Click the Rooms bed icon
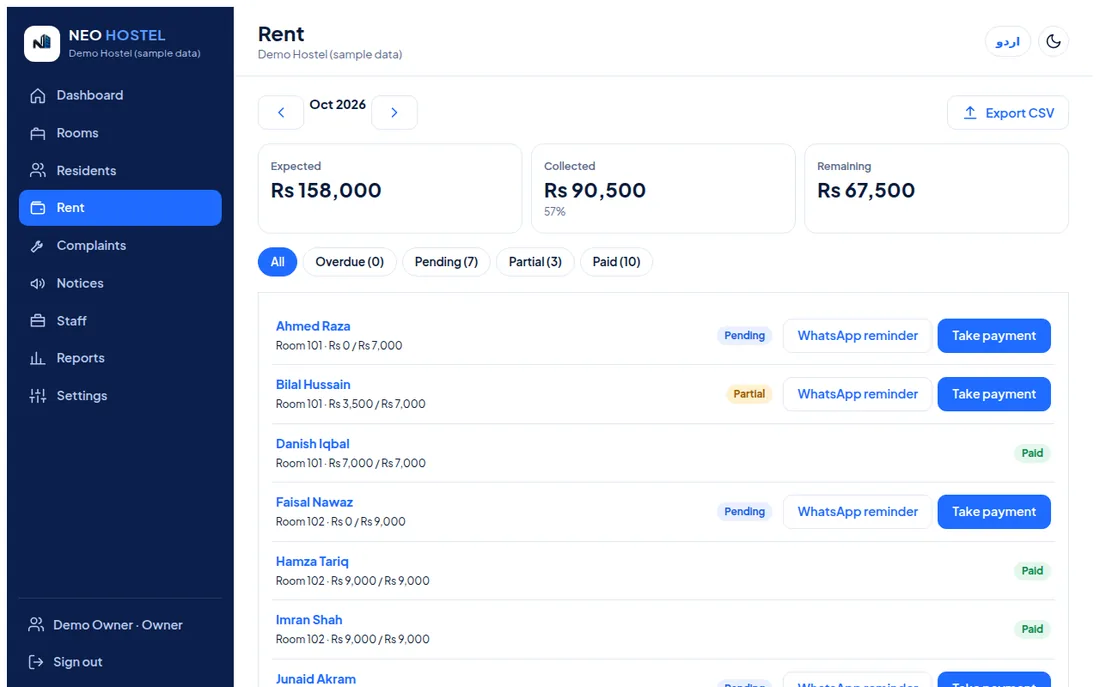This screenshot has width=1100, height=687. click(38, 133)
